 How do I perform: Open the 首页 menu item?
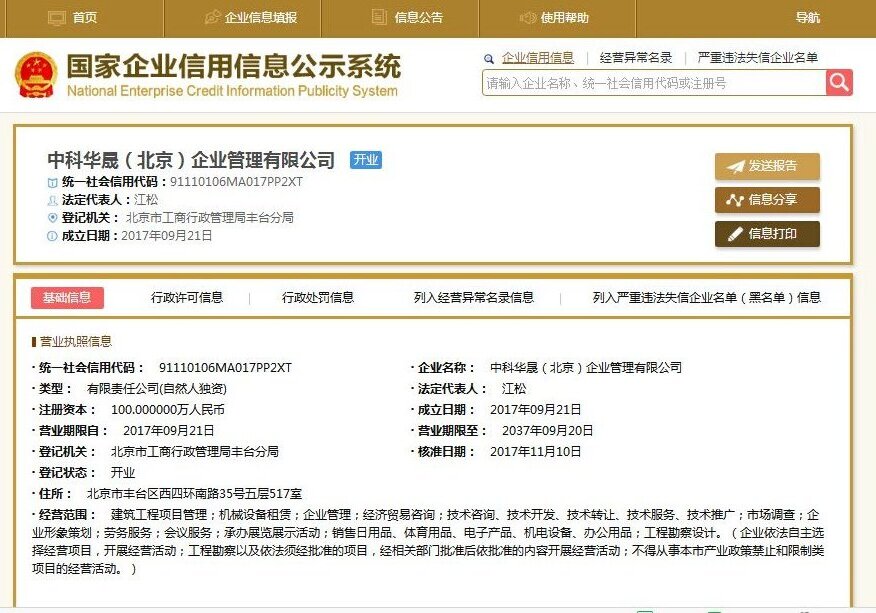click(x=85, y=18)
